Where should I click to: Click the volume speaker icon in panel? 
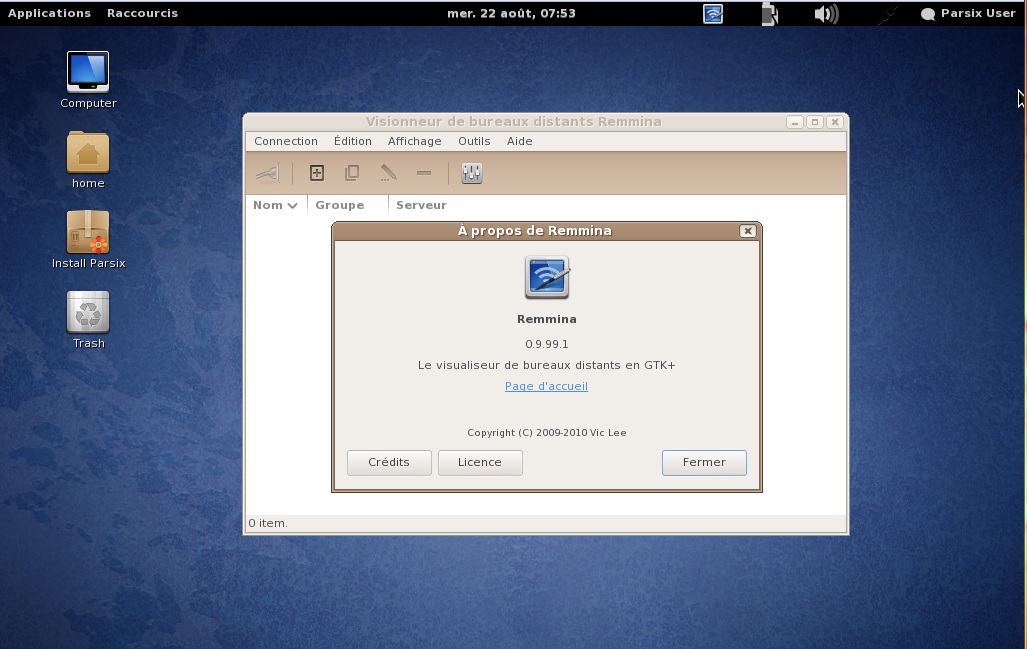point(826,14)
